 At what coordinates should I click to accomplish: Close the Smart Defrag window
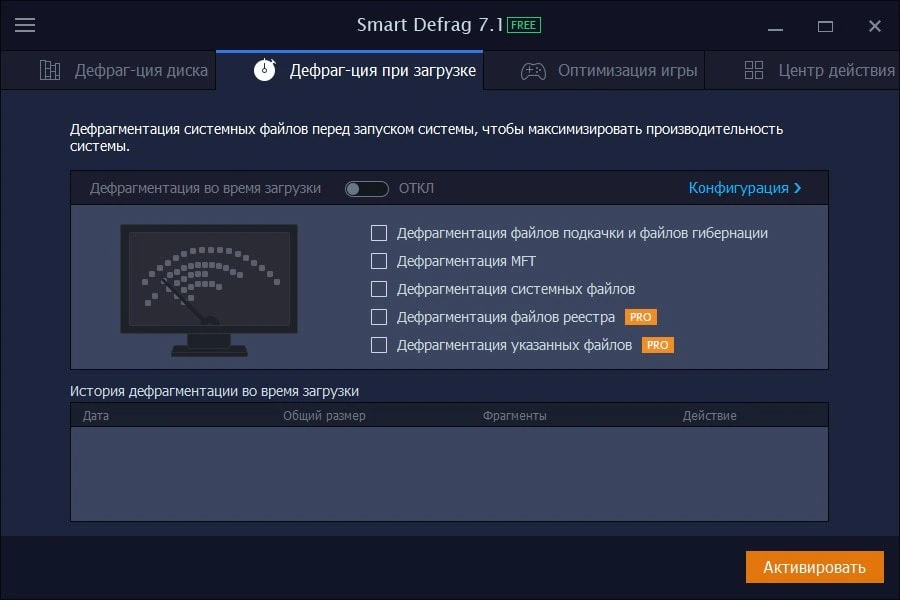pyautogui.click(x=875, y=26)
